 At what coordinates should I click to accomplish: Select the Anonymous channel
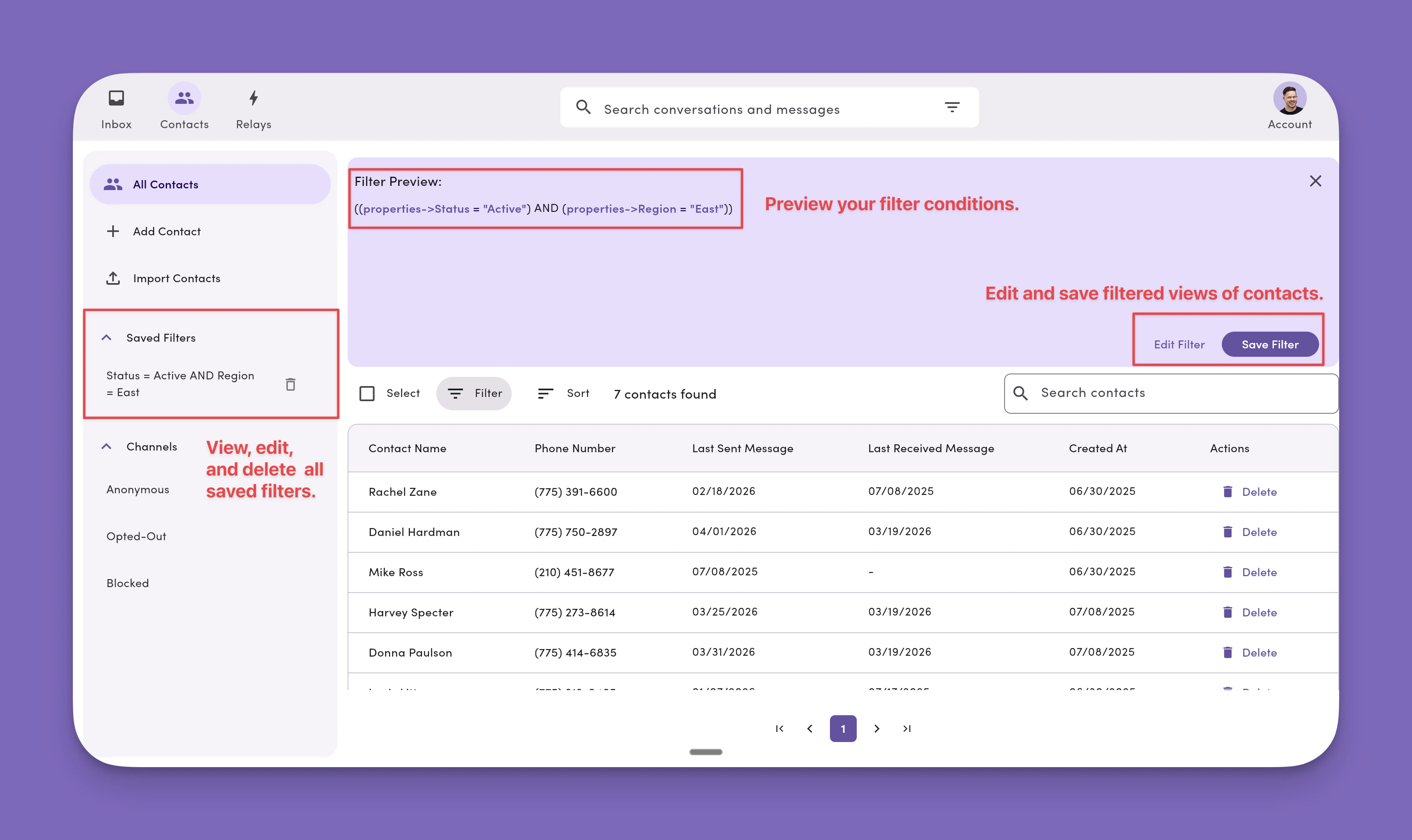tap(137, 490)
